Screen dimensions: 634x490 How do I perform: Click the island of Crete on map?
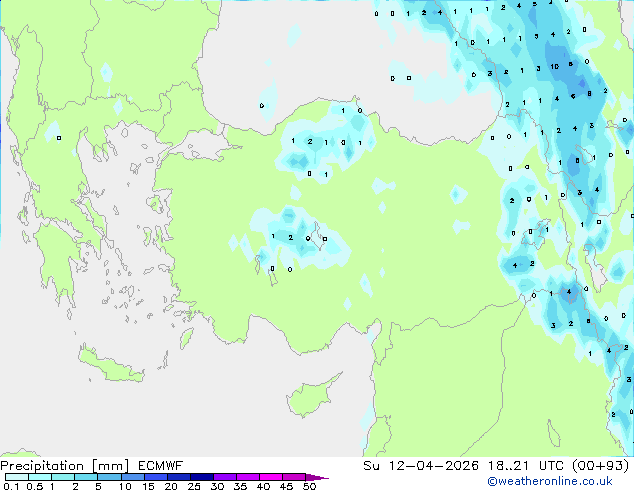[111, 366]
